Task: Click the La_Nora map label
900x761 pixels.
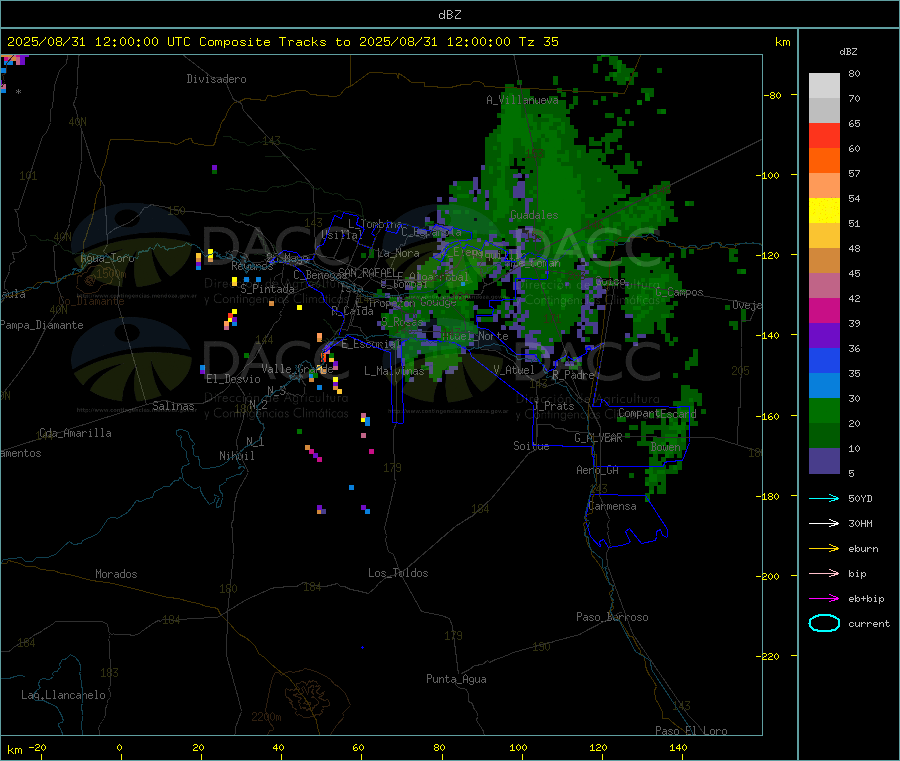Action: click(398, 253)
